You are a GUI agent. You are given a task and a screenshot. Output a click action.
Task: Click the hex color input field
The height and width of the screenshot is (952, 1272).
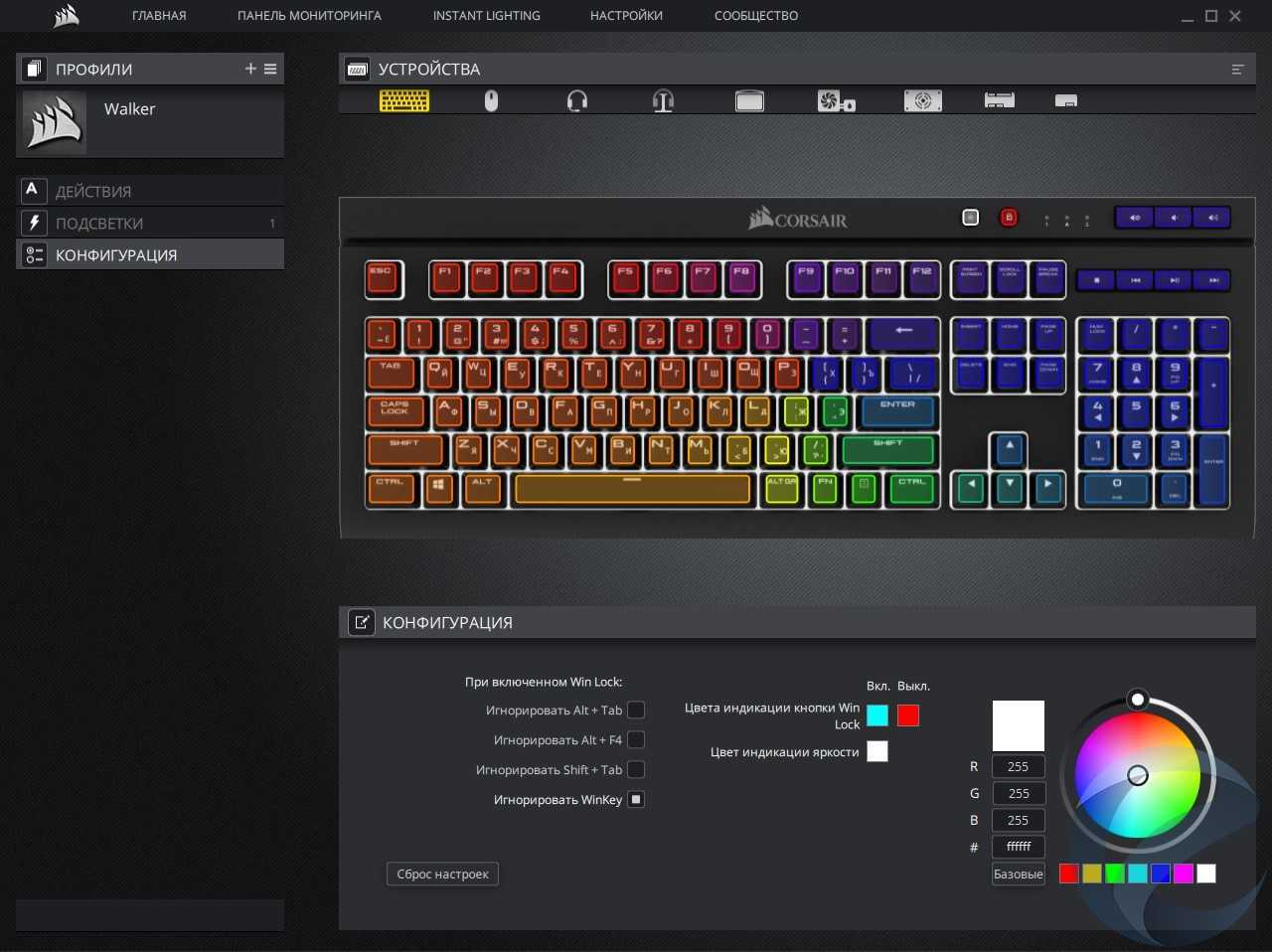(x=1018, y=847)
